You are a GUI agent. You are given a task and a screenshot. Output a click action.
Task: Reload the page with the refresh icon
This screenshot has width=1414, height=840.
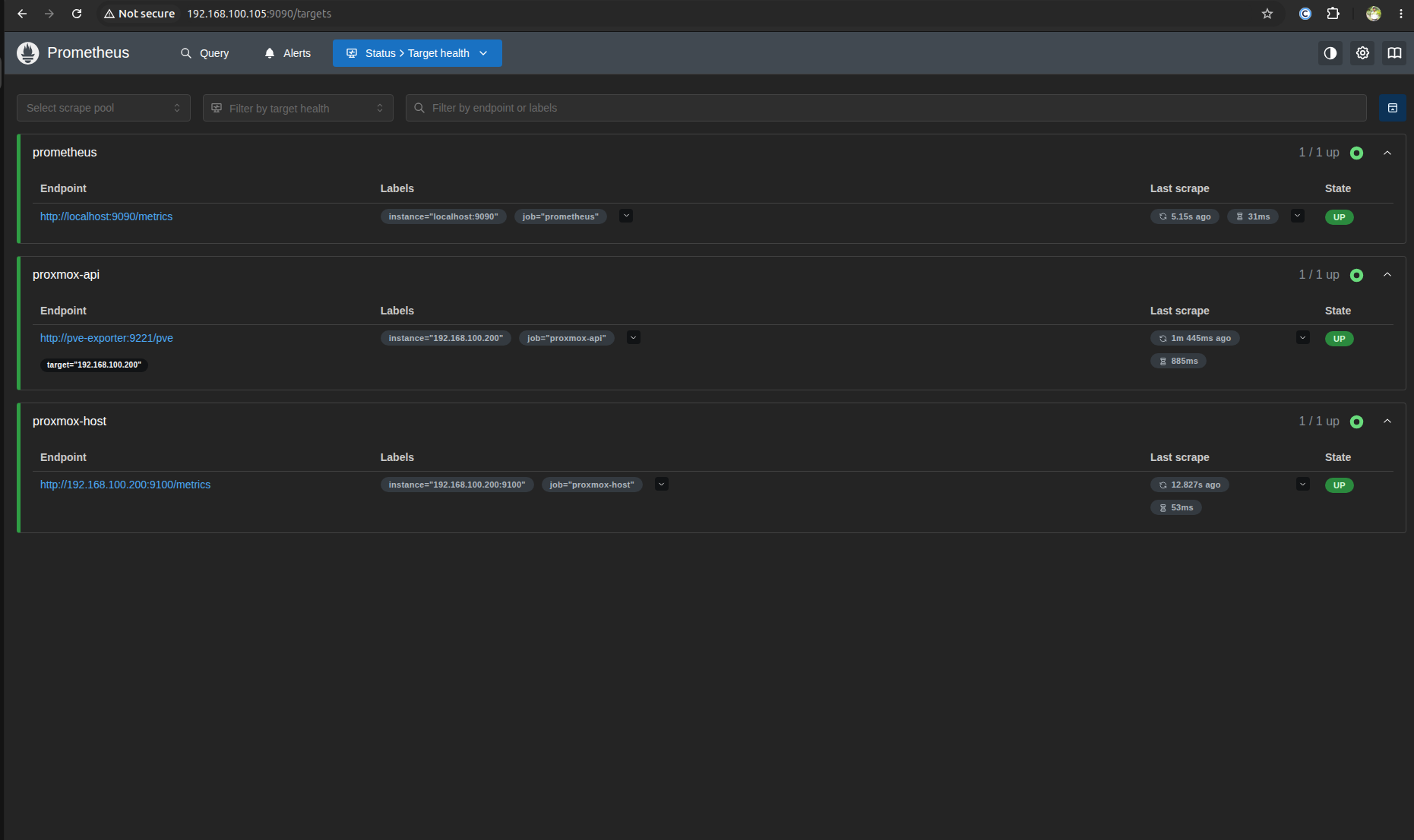tap(77, 14)
